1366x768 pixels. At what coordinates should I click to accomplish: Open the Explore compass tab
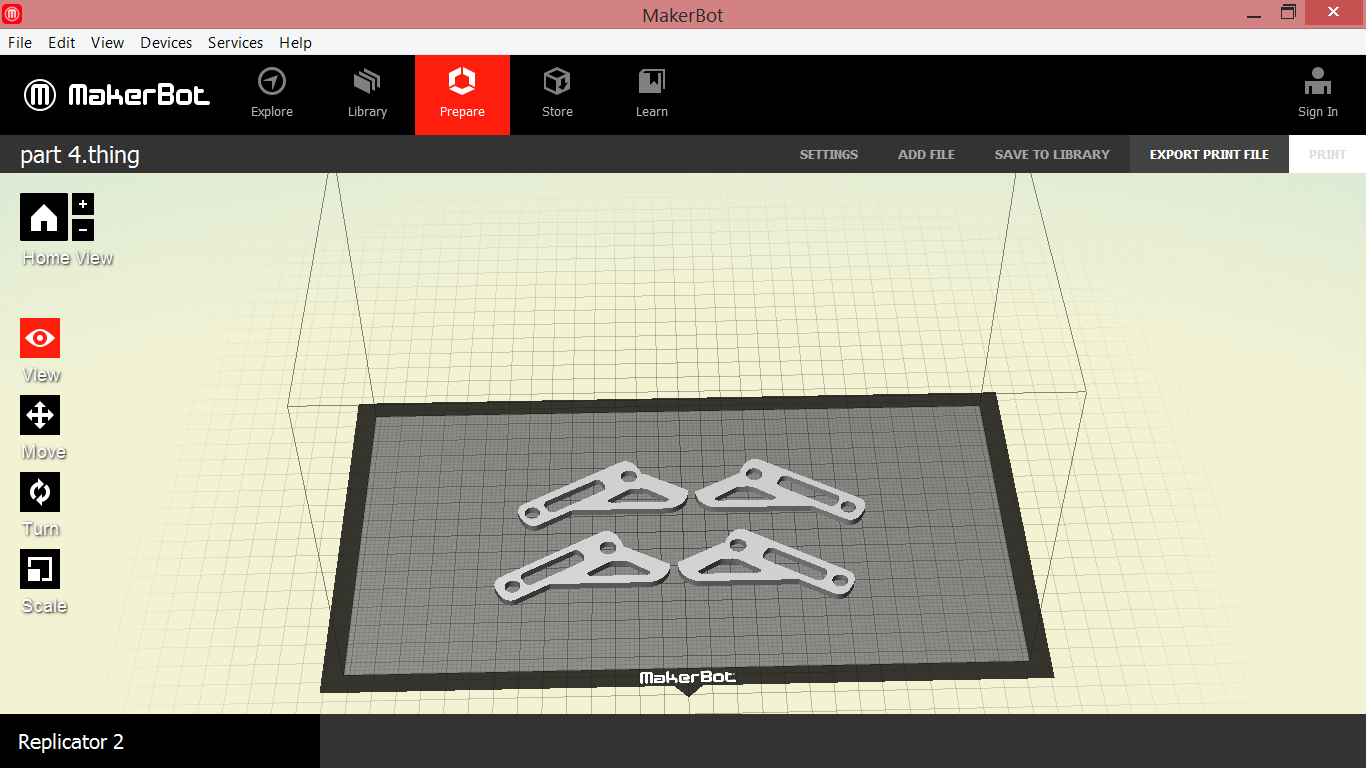[x=272, y=95]
